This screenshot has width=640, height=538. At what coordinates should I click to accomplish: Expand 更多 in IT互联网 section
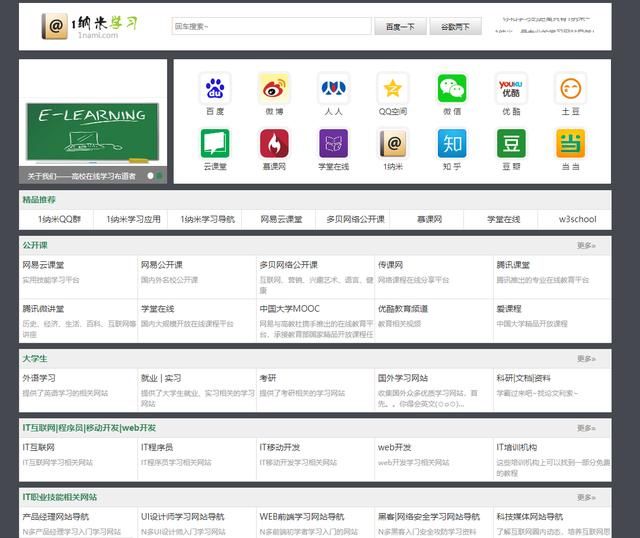pos(586,428)
